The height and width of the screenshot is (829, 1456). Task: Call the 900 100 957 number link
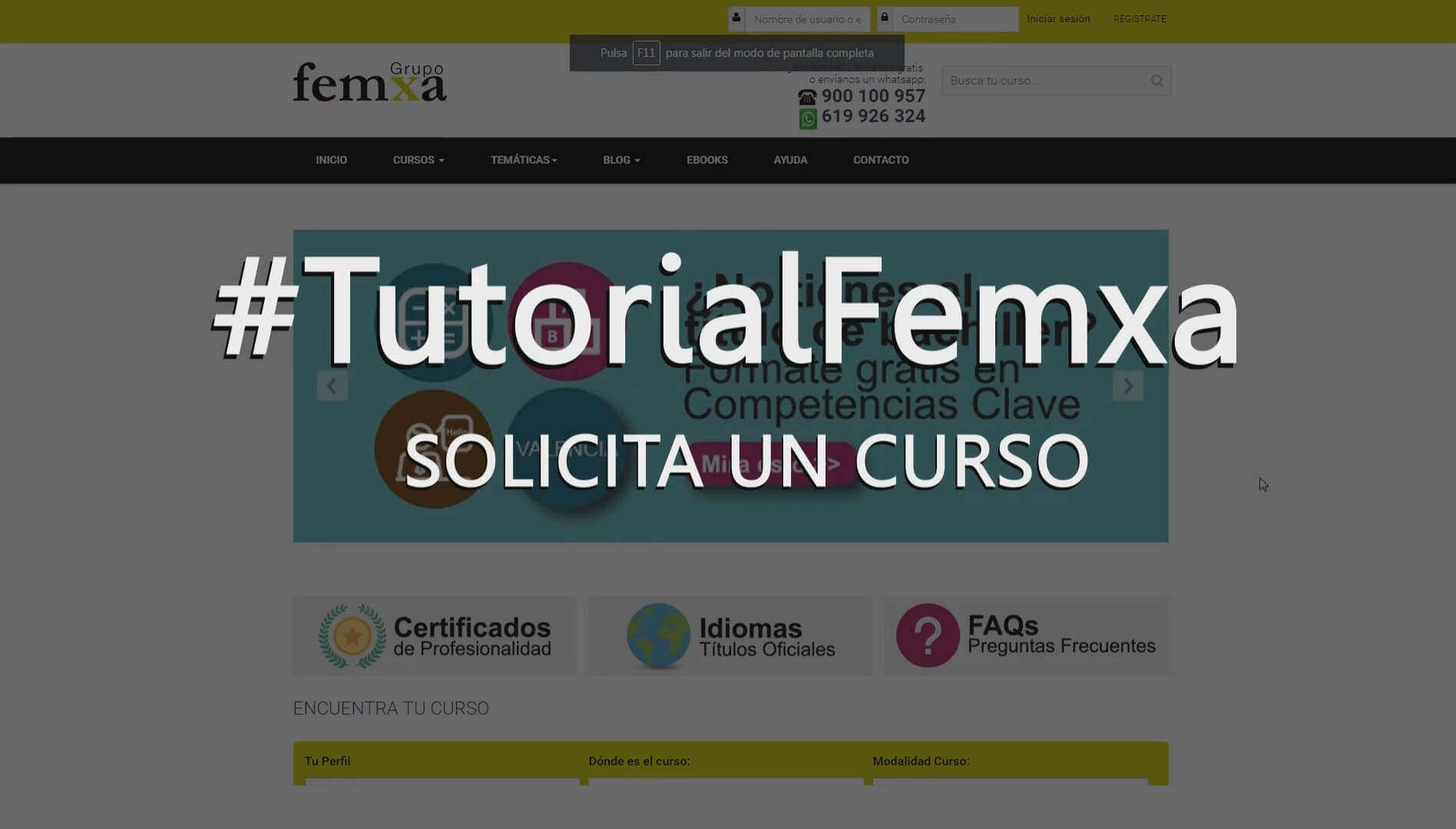tap(873, 96)
